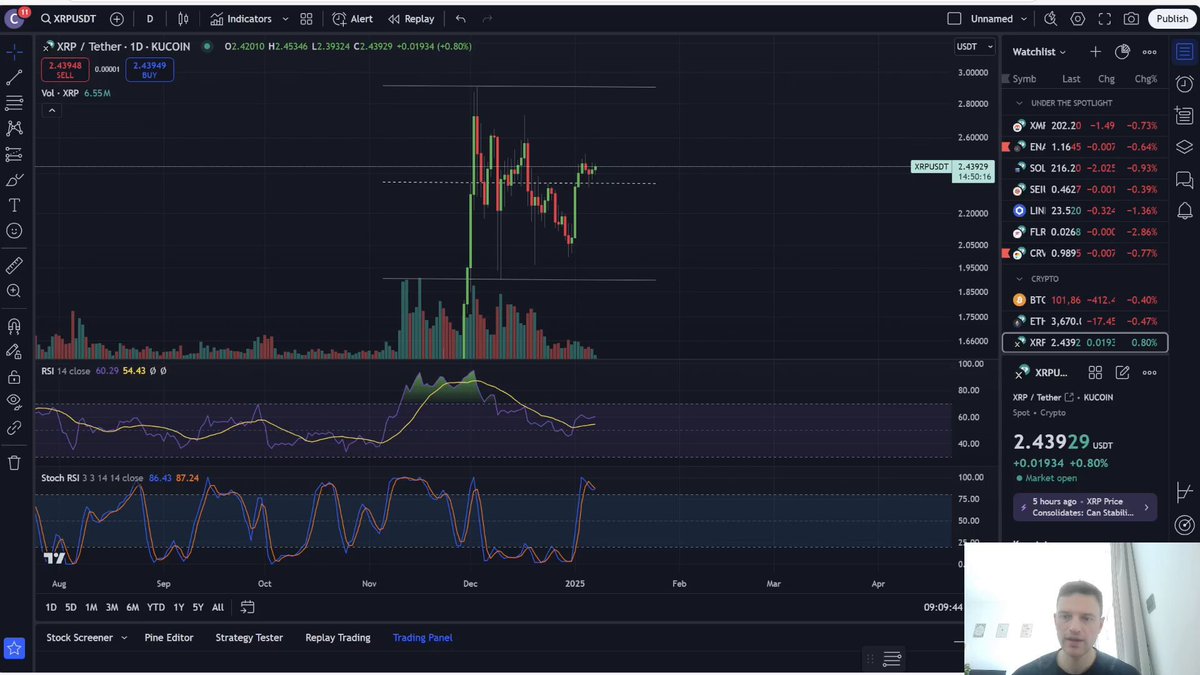Create an Alert from the toolbar

(x=353, y=19)
